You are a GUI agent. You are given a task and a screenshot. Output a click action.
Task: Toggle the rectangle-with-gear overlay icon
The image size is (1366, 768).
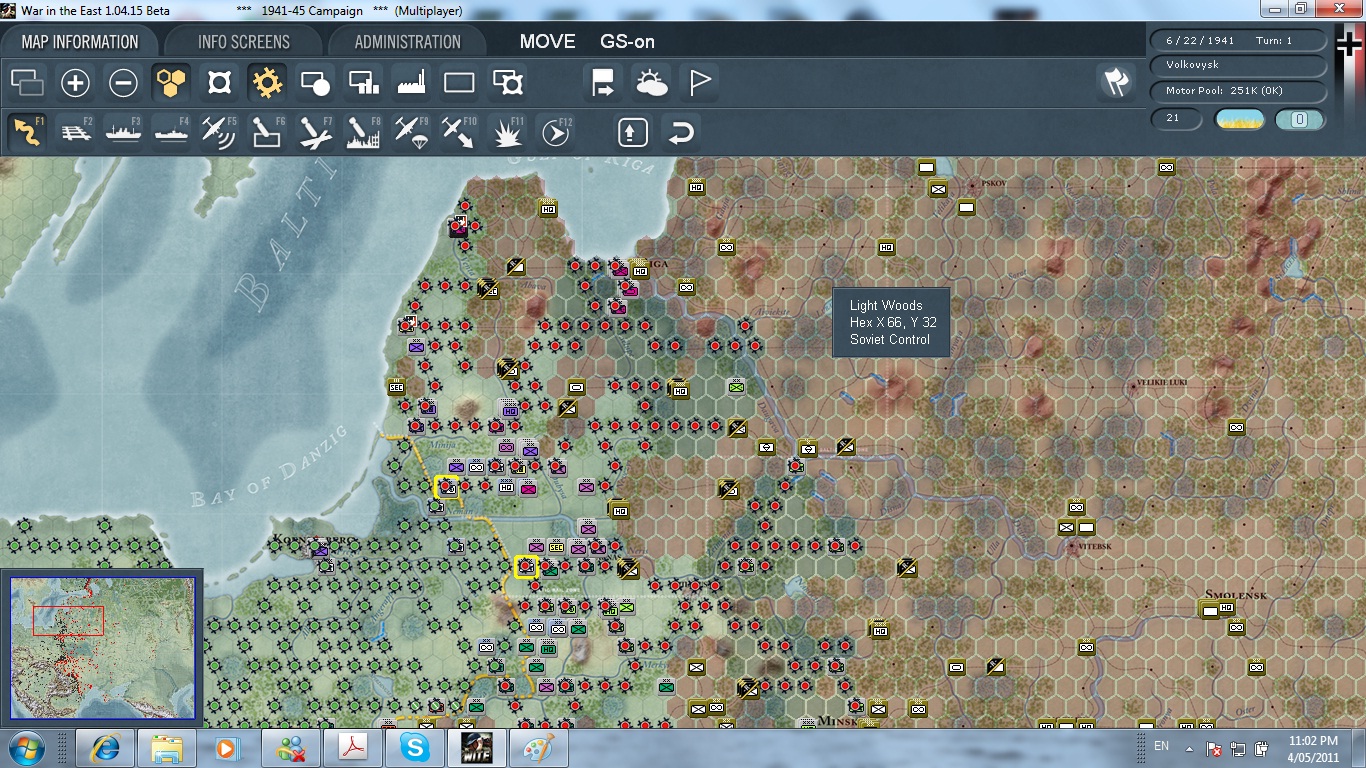pyautogui.click(x=507, y=83)
